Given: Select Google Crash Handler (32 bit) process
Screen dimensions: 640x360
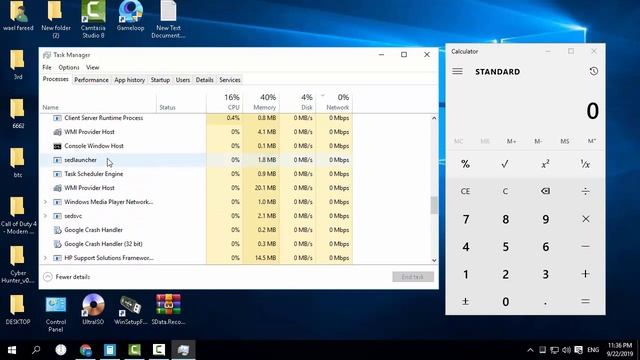Looking at the screenshot, I should pos(196,244).
